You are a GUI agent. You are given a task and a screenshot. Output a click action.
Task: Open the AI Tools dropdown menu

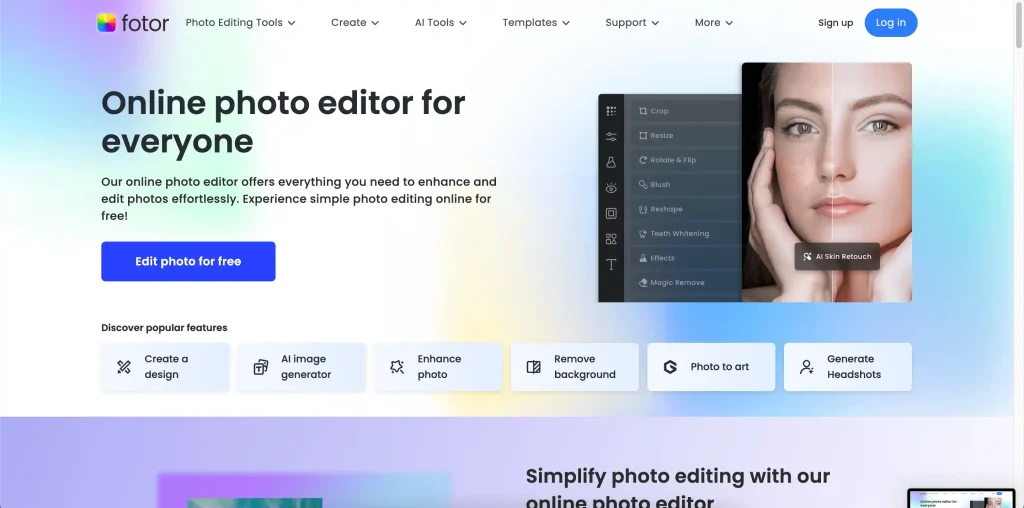pos(441,23)
